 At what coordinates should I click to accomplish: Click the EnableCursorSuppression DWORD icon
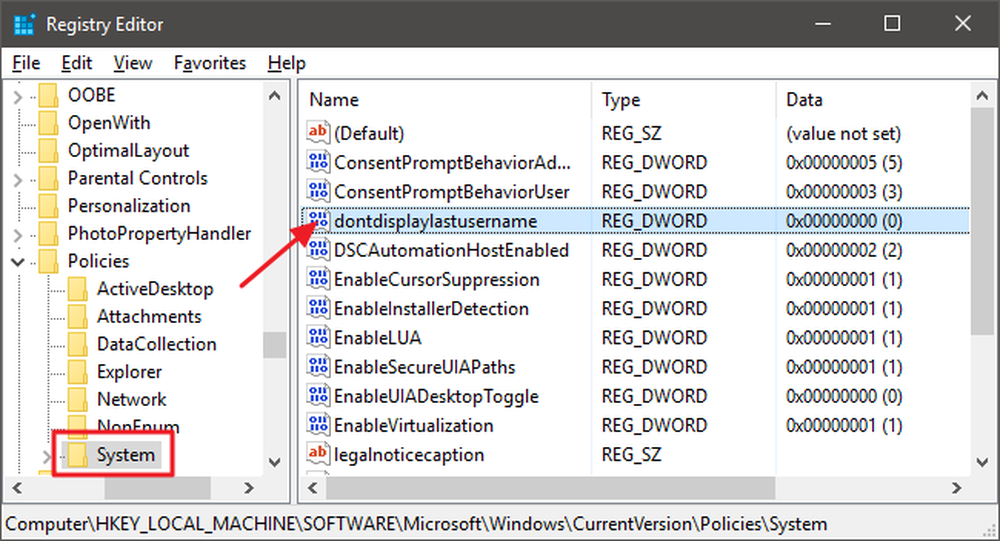click(318, 279)
